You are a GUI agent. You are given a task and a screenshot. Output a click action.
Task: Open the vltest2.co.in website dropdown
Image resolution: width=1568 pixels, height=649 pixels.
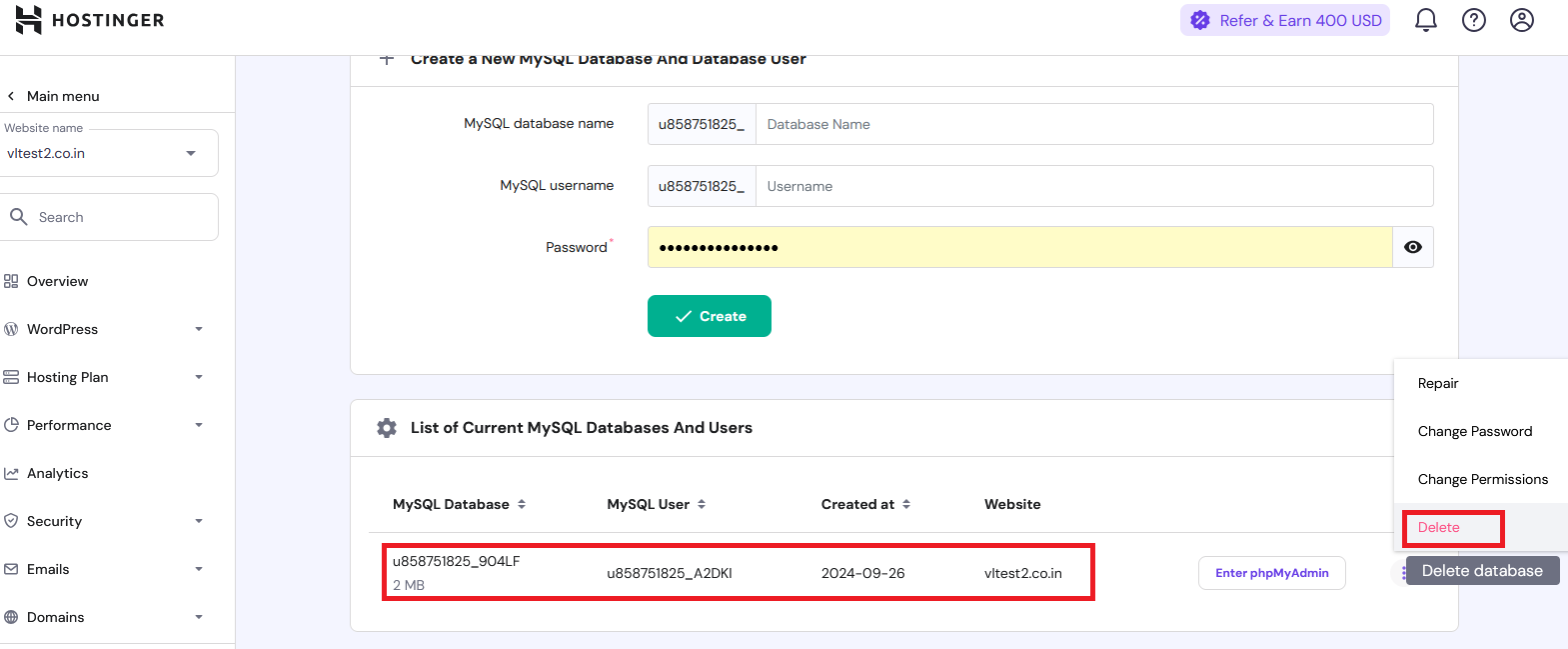pyautogui.click(x=190, y=153)
